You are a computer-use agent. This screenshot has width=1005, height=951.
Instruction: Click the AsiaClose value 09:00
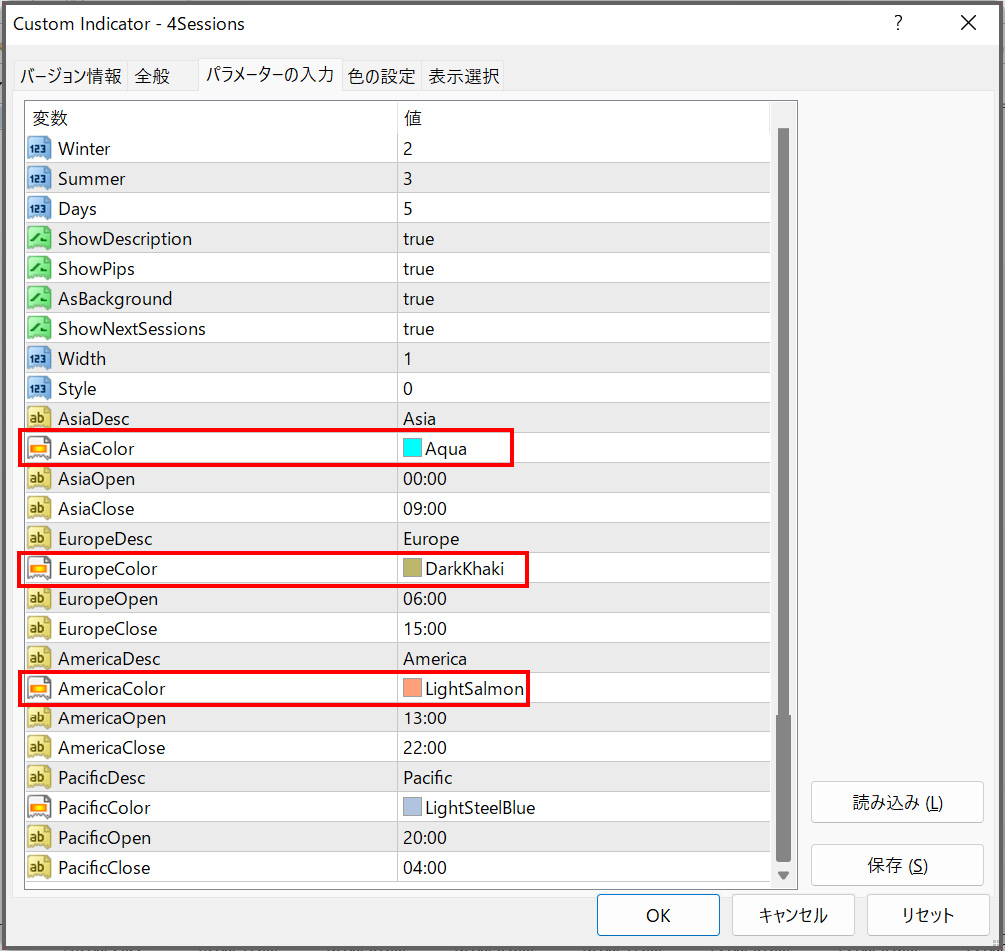coord(425,509)
